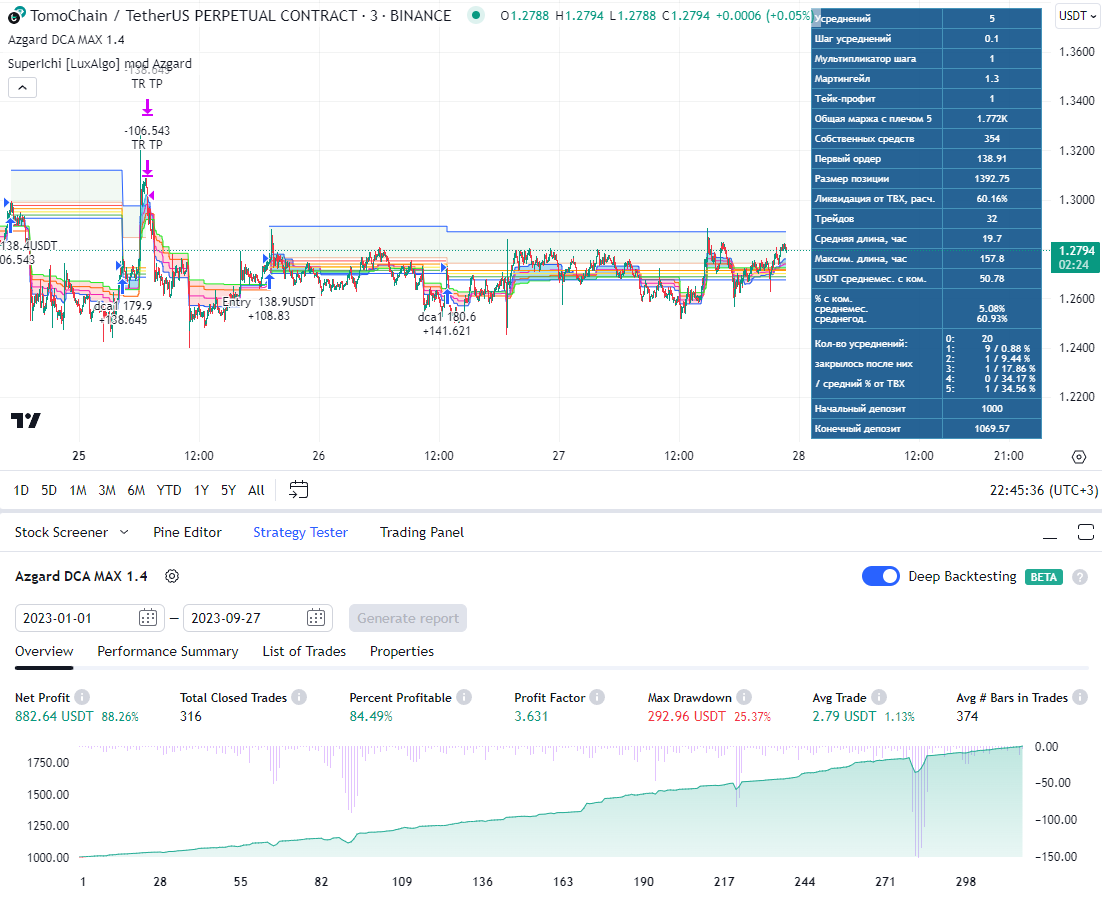Click the Entry 138.9USDT trade label

click(268, 302)
